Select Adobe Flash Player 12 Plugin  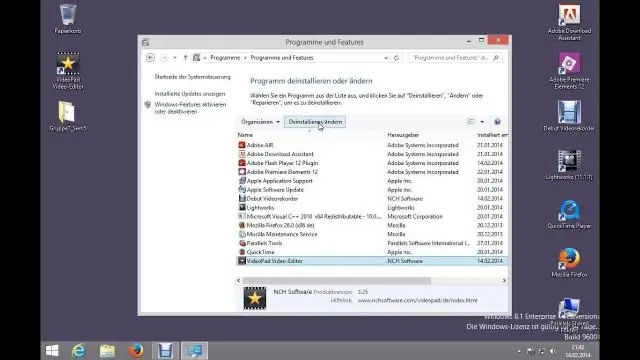372,163
